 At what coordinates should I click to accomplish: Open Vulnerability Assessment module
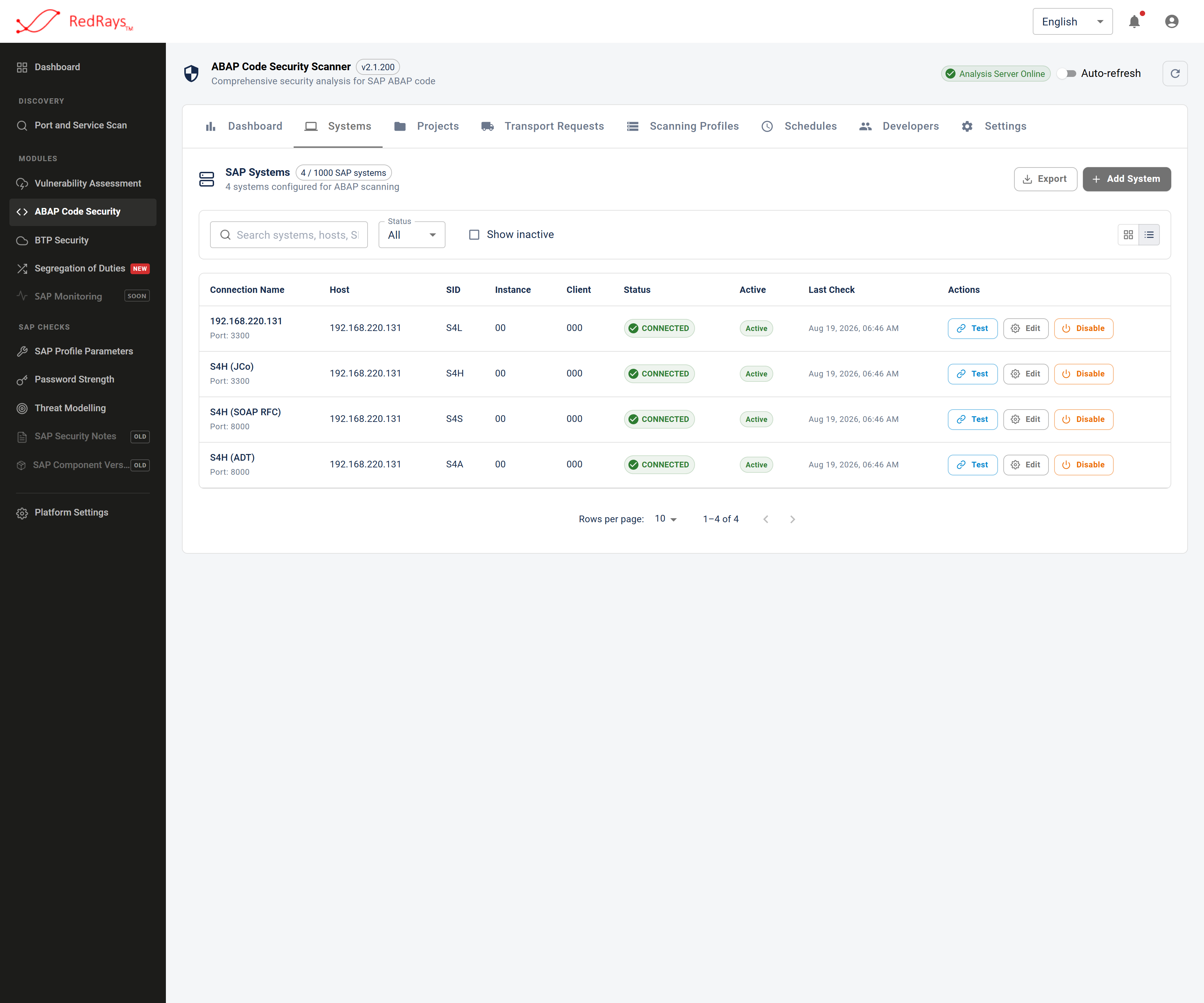pyautogui.click(x=83, y=184)
